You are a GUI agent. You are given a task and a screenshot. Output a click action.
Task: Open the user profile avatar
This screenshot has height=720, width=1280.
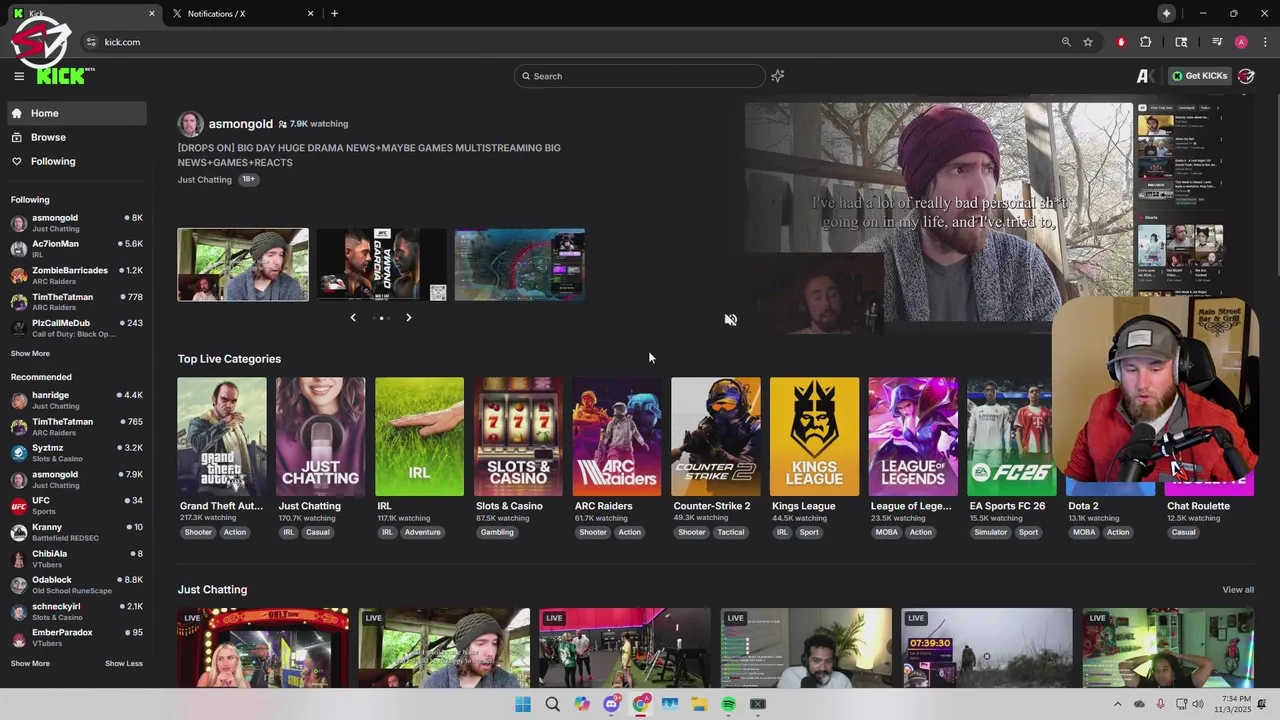coord(1246,76)
